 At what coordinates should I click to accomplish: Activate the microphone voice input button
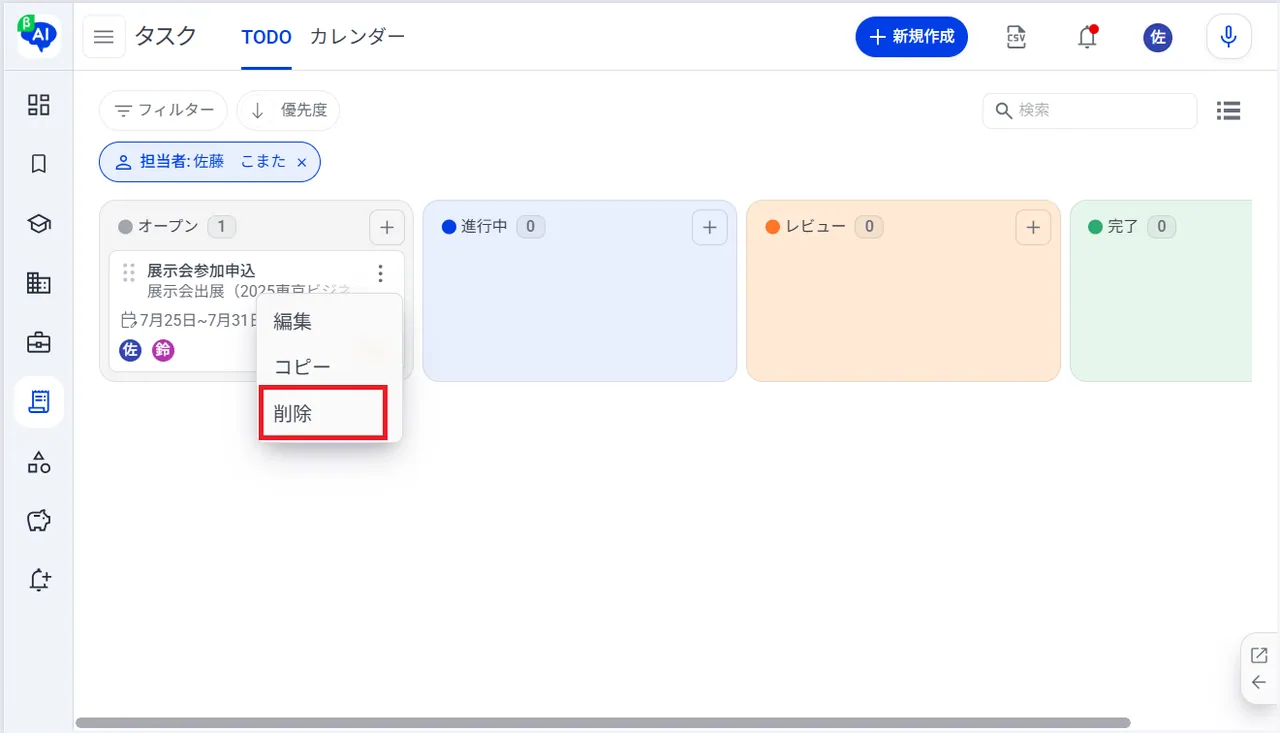1229,37
